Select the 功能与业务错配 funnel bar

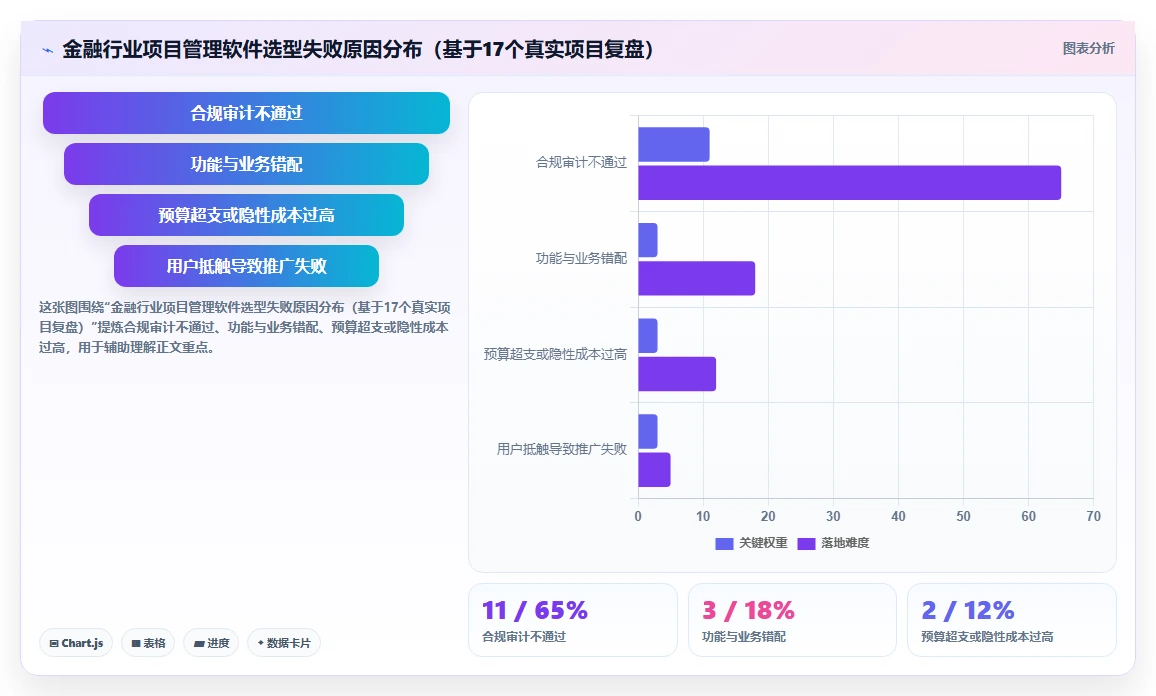(x=246, y=164)
